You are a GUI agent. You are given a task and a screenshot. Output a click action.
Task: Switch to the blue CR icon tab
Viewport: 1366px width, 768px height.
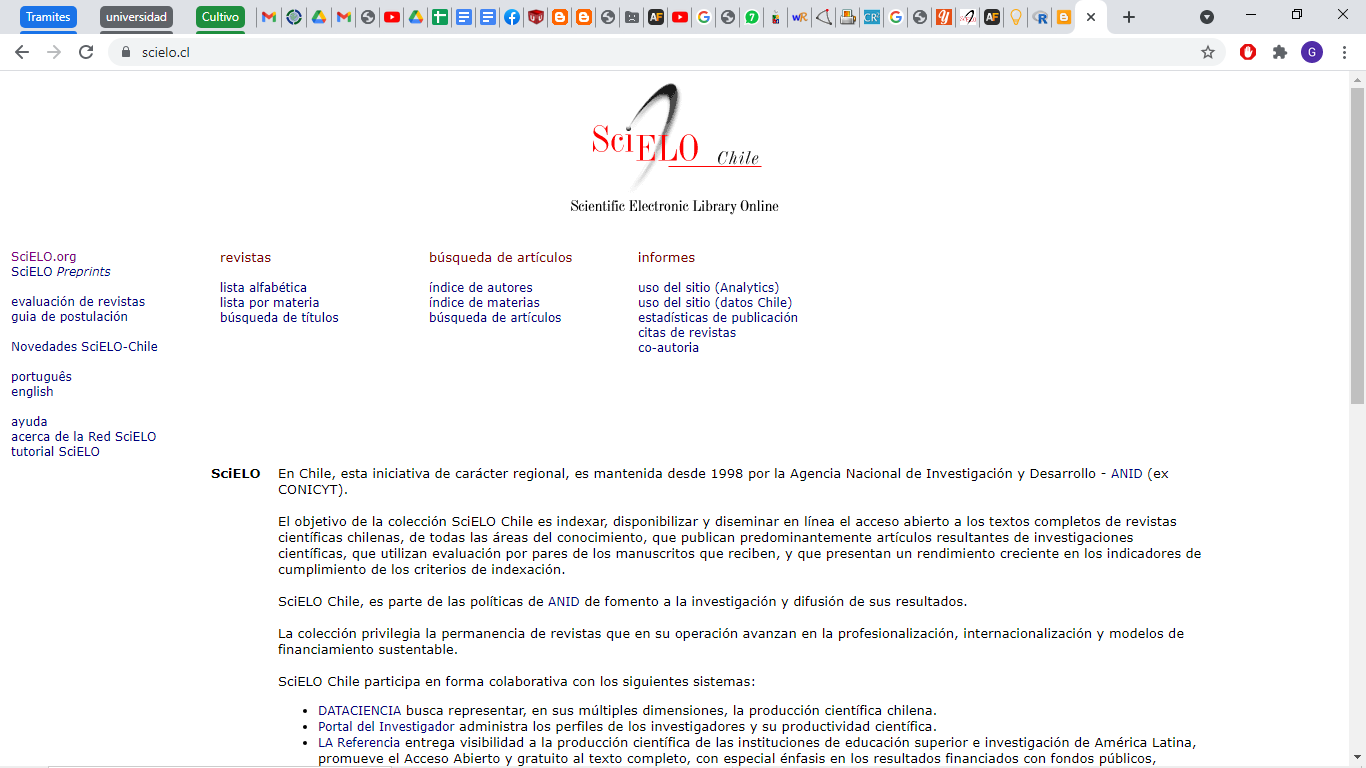click(872, 17)
